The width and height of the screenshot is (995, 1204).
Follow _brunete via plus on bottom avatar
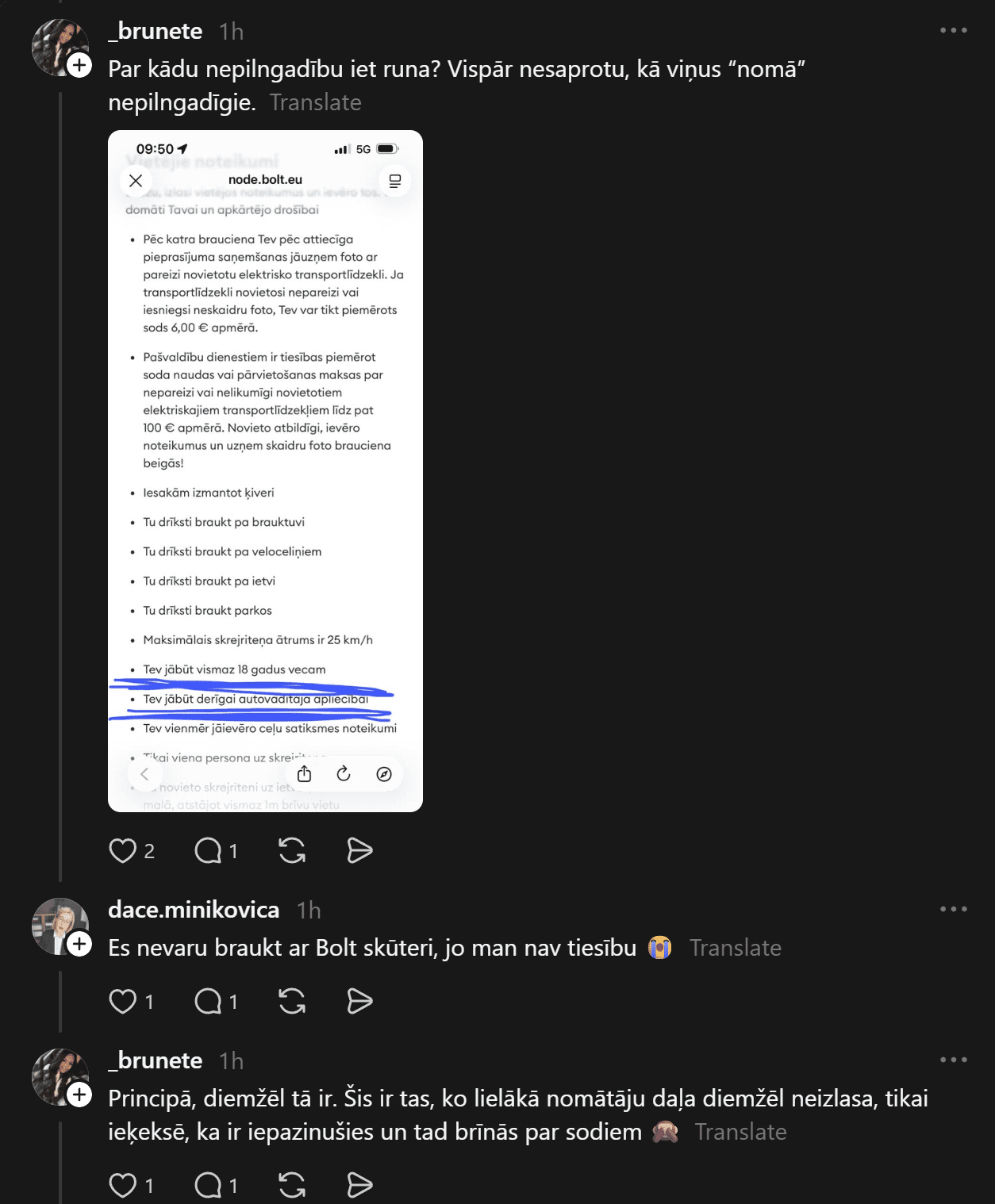(79, 1095)
